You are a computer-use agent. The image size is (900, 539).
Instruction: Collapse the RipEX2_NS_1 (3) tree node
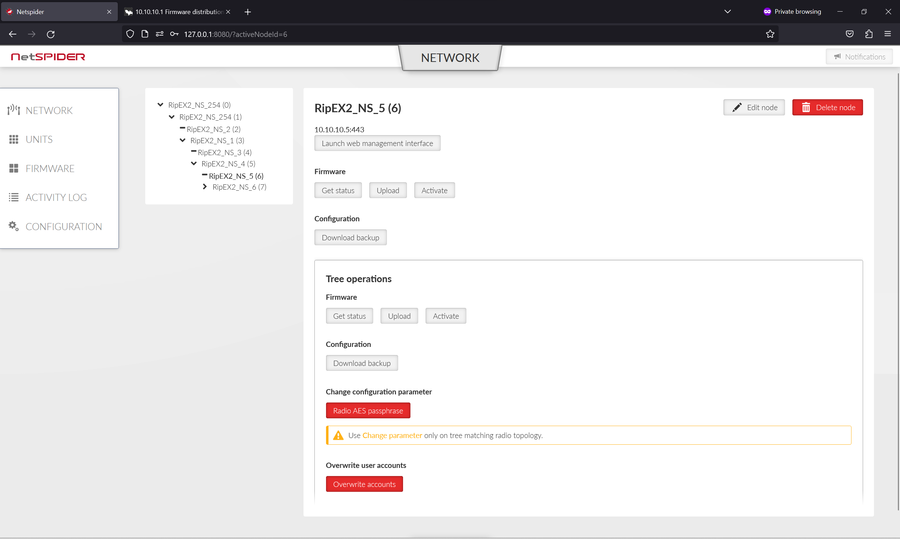pos(183,141)
